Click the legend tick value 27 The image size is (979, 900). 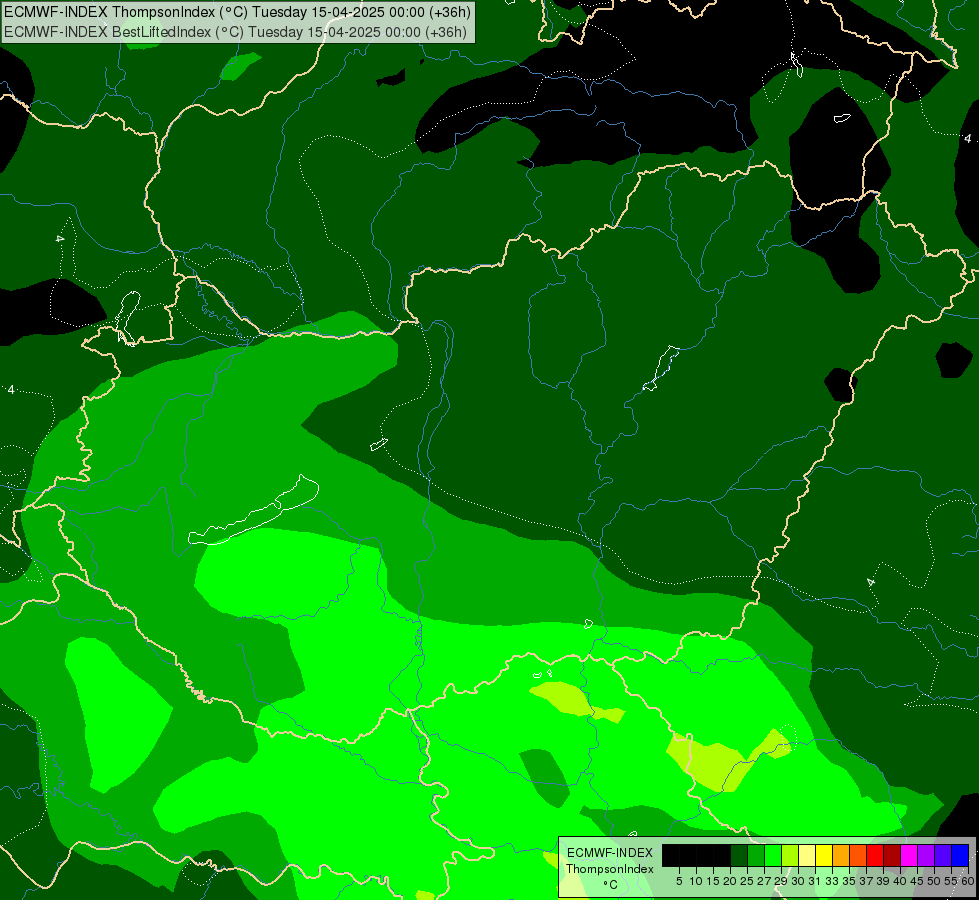click(764, 881)
